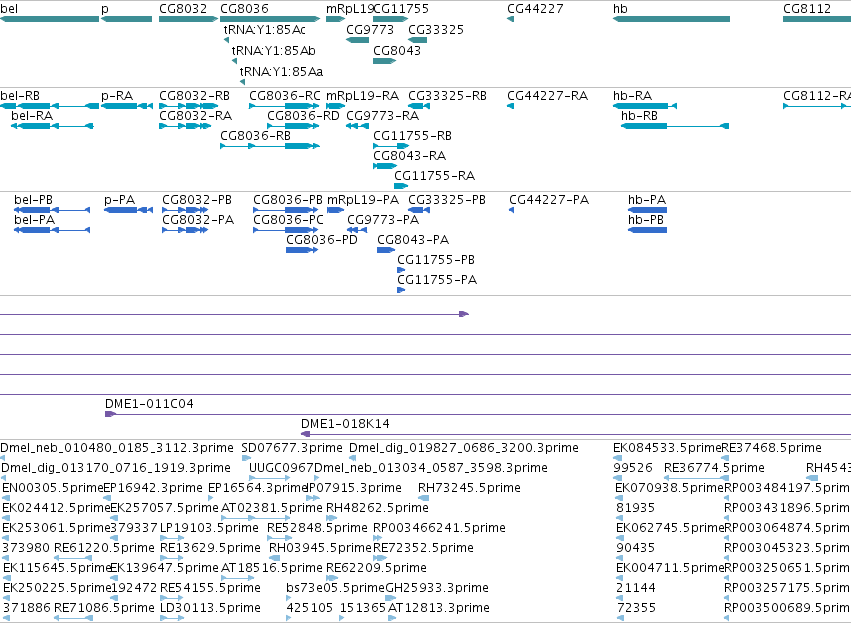
Task: Select the CG8032-RA transcript label
Action: [x=195, y=116]
